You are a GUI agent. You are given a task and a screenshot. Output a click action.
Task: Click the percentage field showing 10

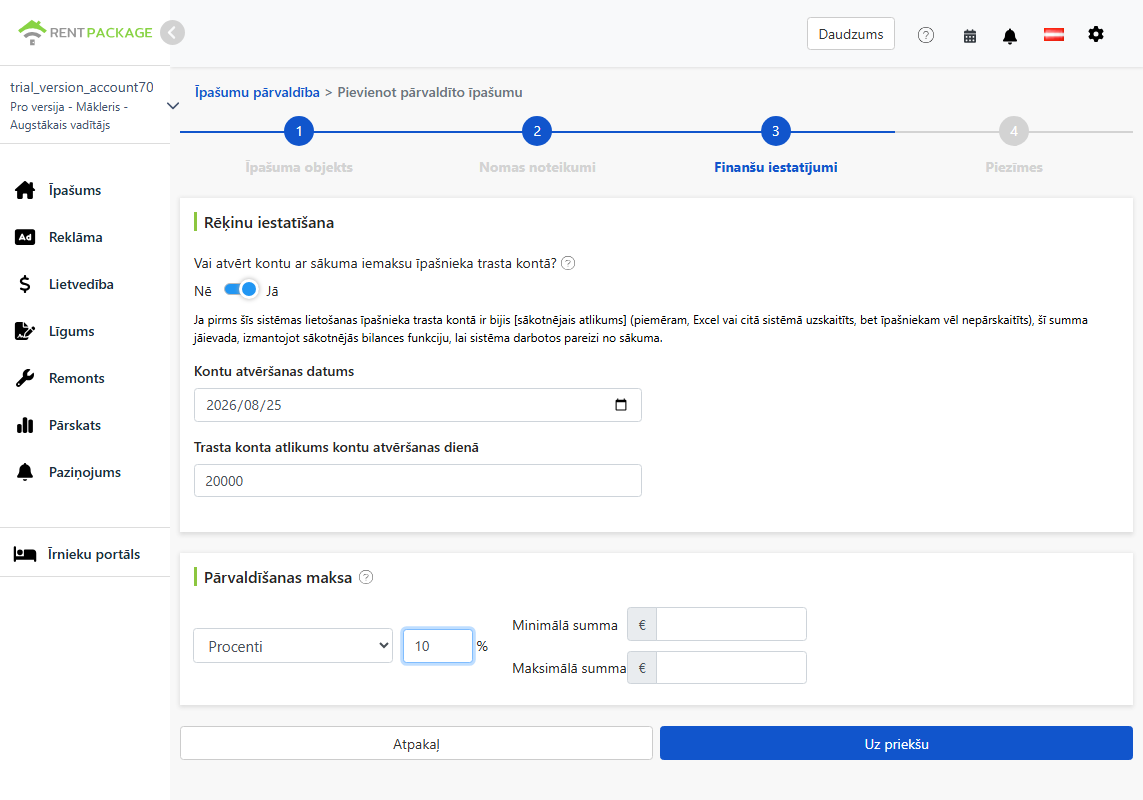[437, 646]
